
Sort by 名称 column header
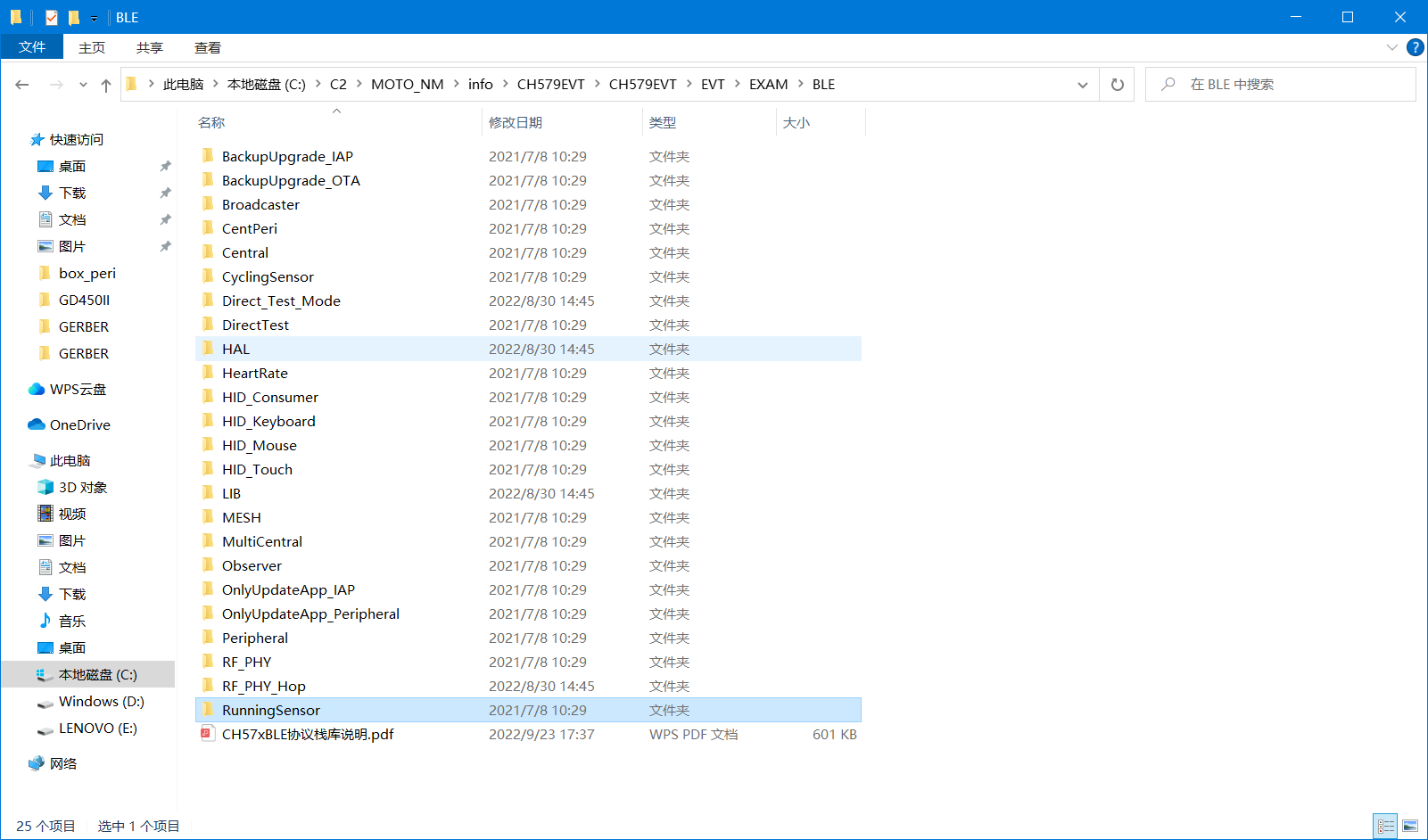[x=337, y=122]
